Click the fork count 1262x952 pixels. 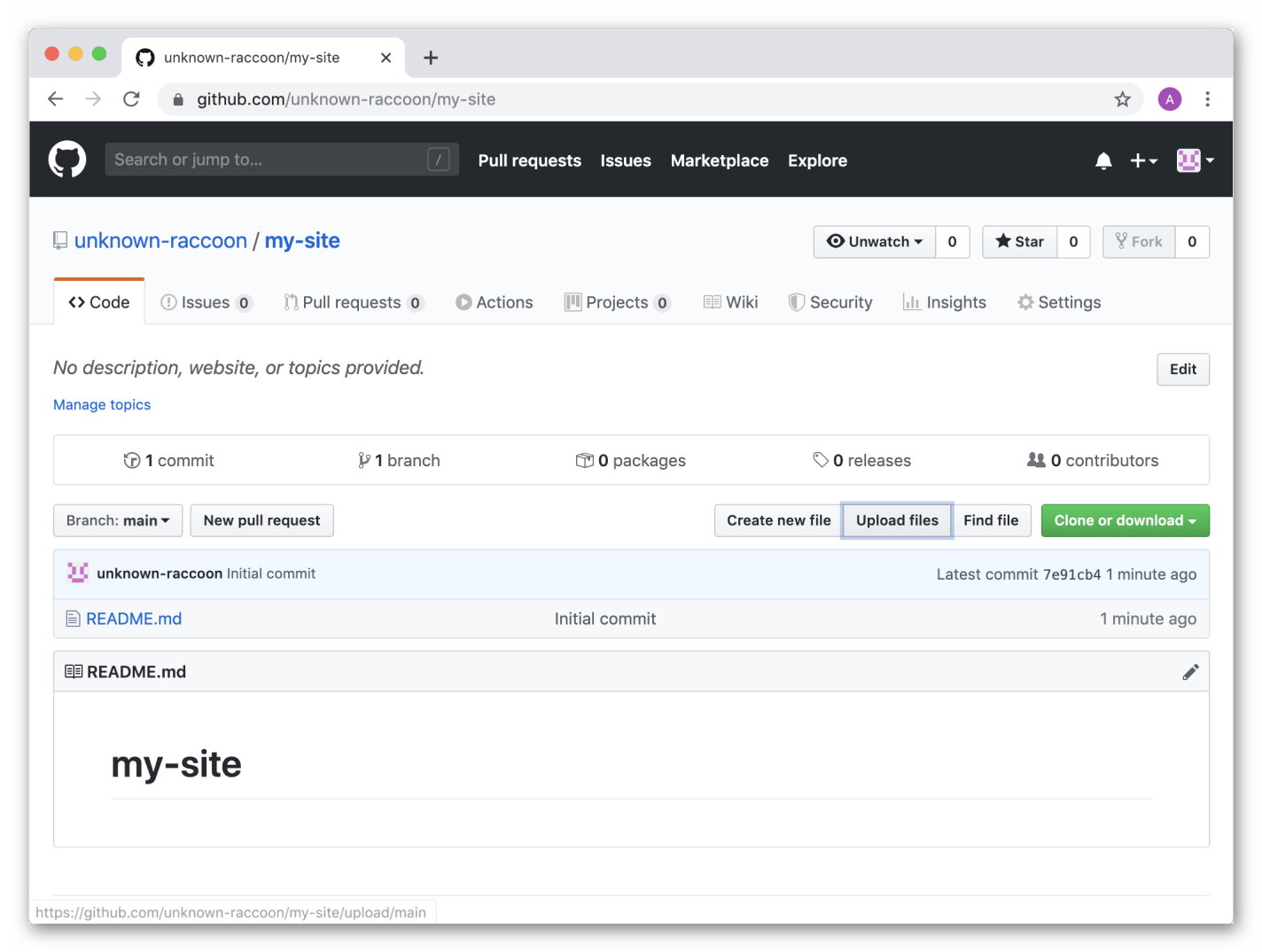(1192, 242)
